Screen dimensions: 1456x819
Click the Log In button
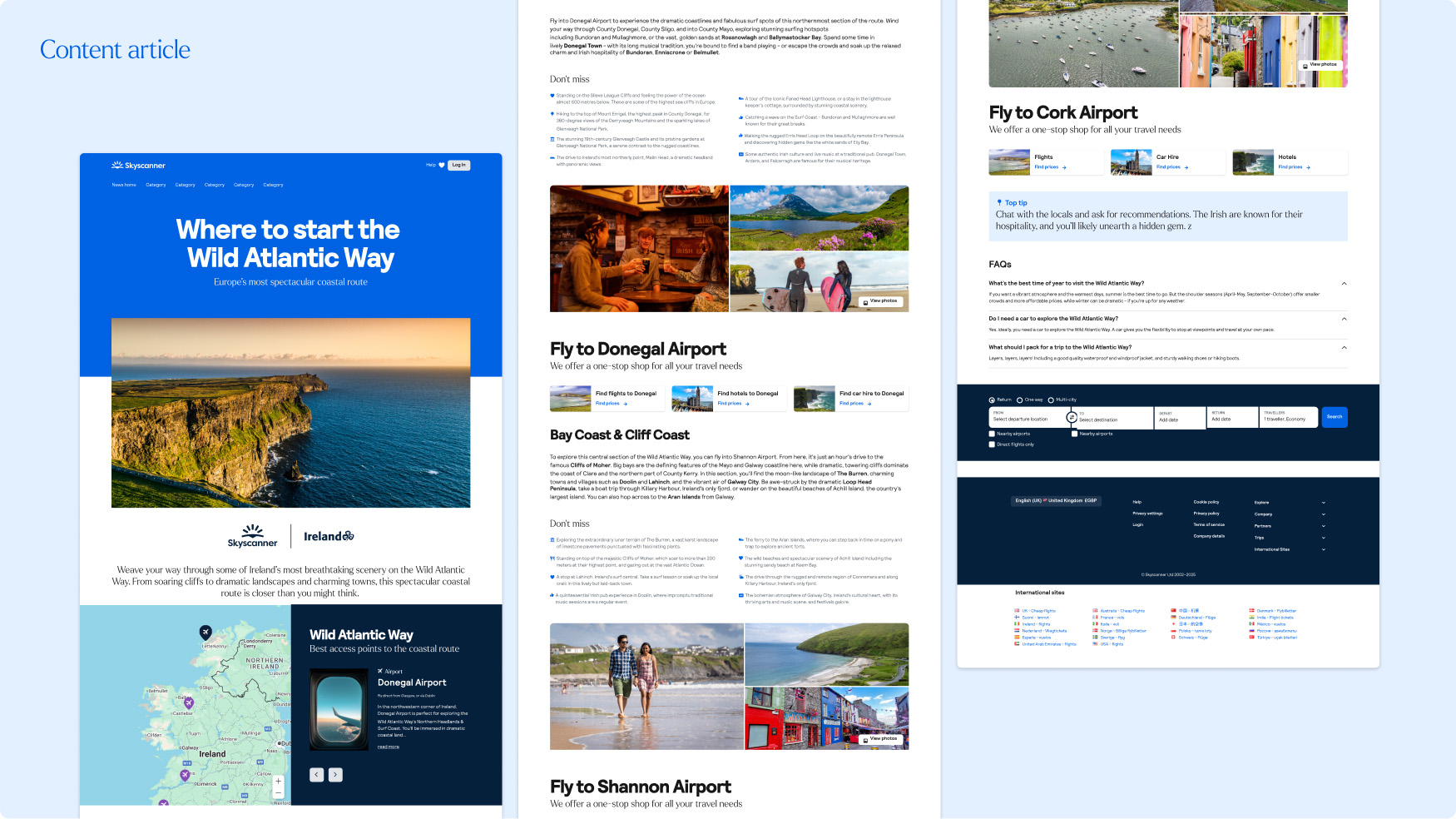[x=458, y=165]
